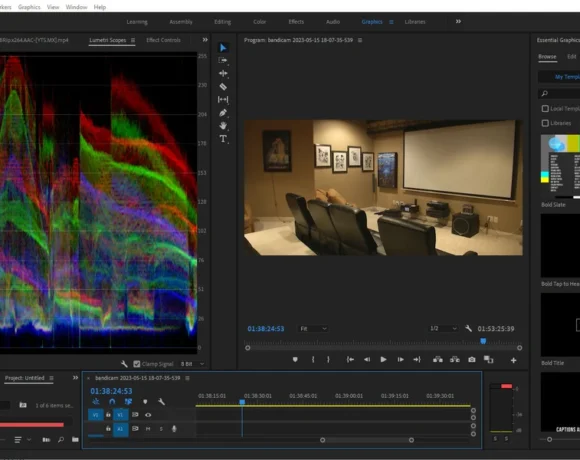
Task: Click the Lift button
Action: (x=438, y=359)
